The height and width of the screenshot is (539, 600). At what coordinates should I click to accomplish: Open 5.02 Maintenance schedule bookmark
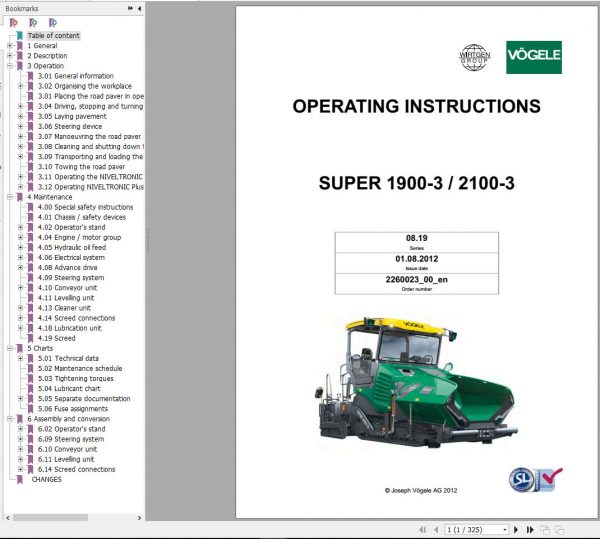point(80,368)
